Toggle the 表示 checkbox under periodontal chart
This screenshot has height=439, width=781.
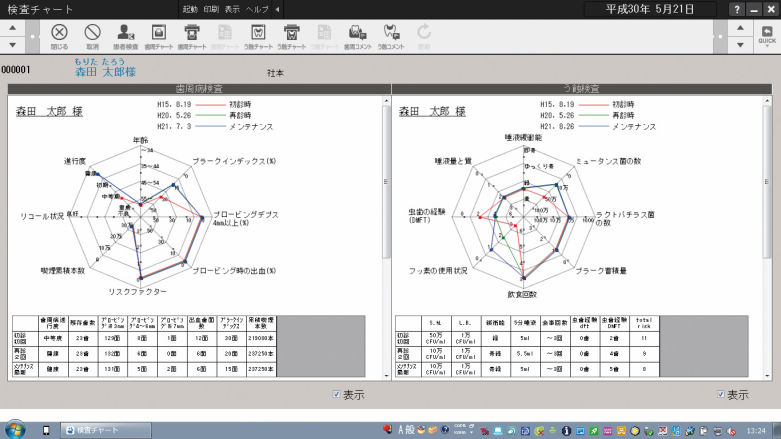pyautogui.click(x=336, y=395)
